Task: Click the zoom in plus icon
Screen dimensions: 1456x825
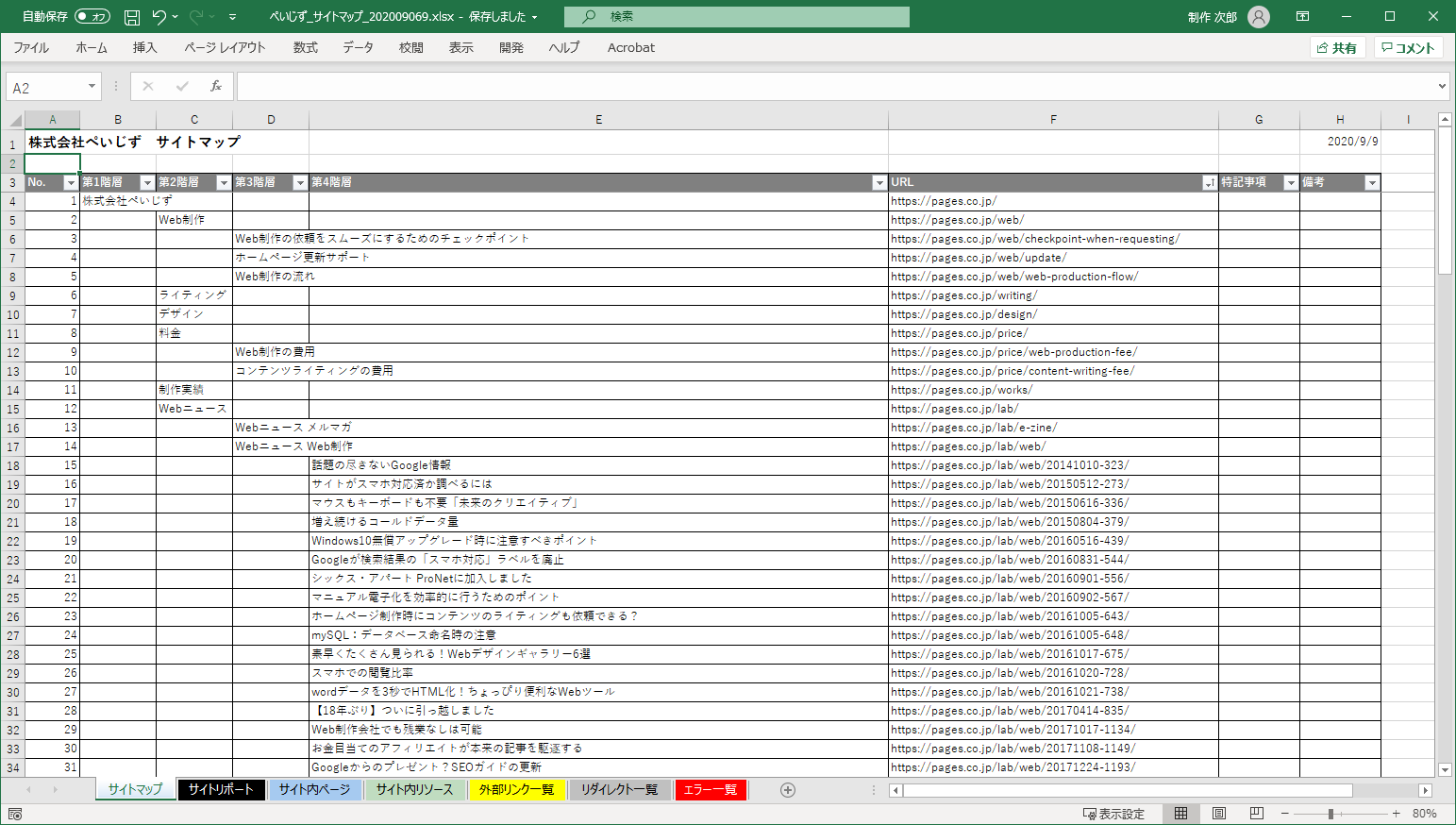Action: [x=1396, y=814]
